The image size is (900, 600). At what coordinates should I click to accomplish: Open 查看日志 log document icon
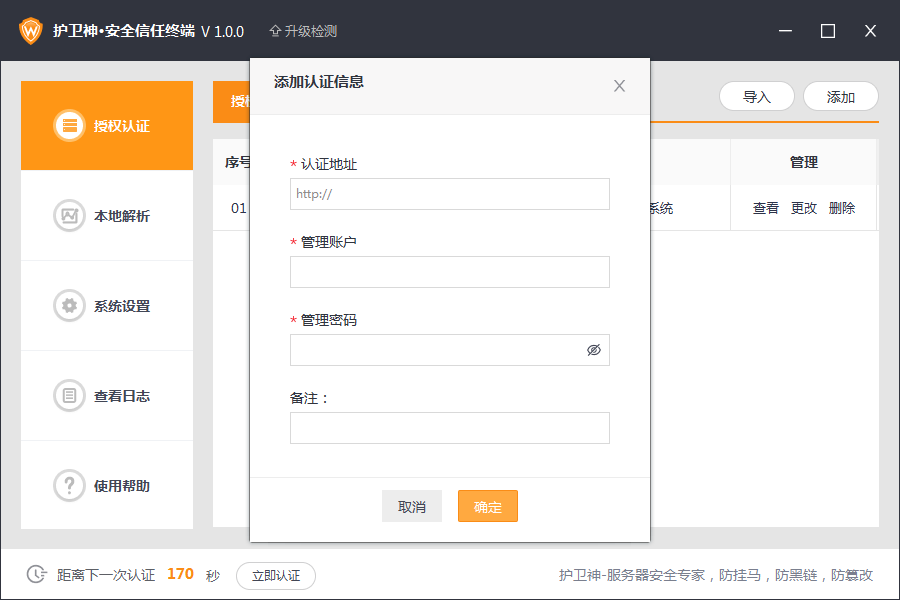tap(69, 396)
